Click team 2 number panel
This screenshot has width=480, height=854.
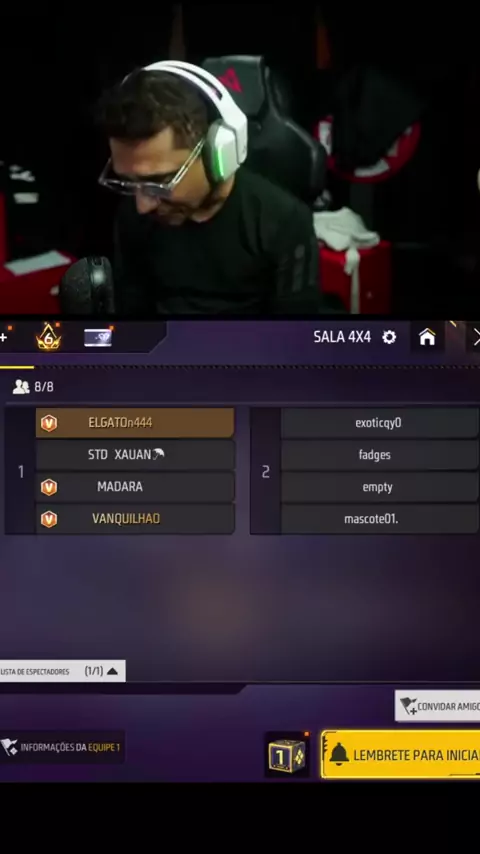(x=265, y=471)
